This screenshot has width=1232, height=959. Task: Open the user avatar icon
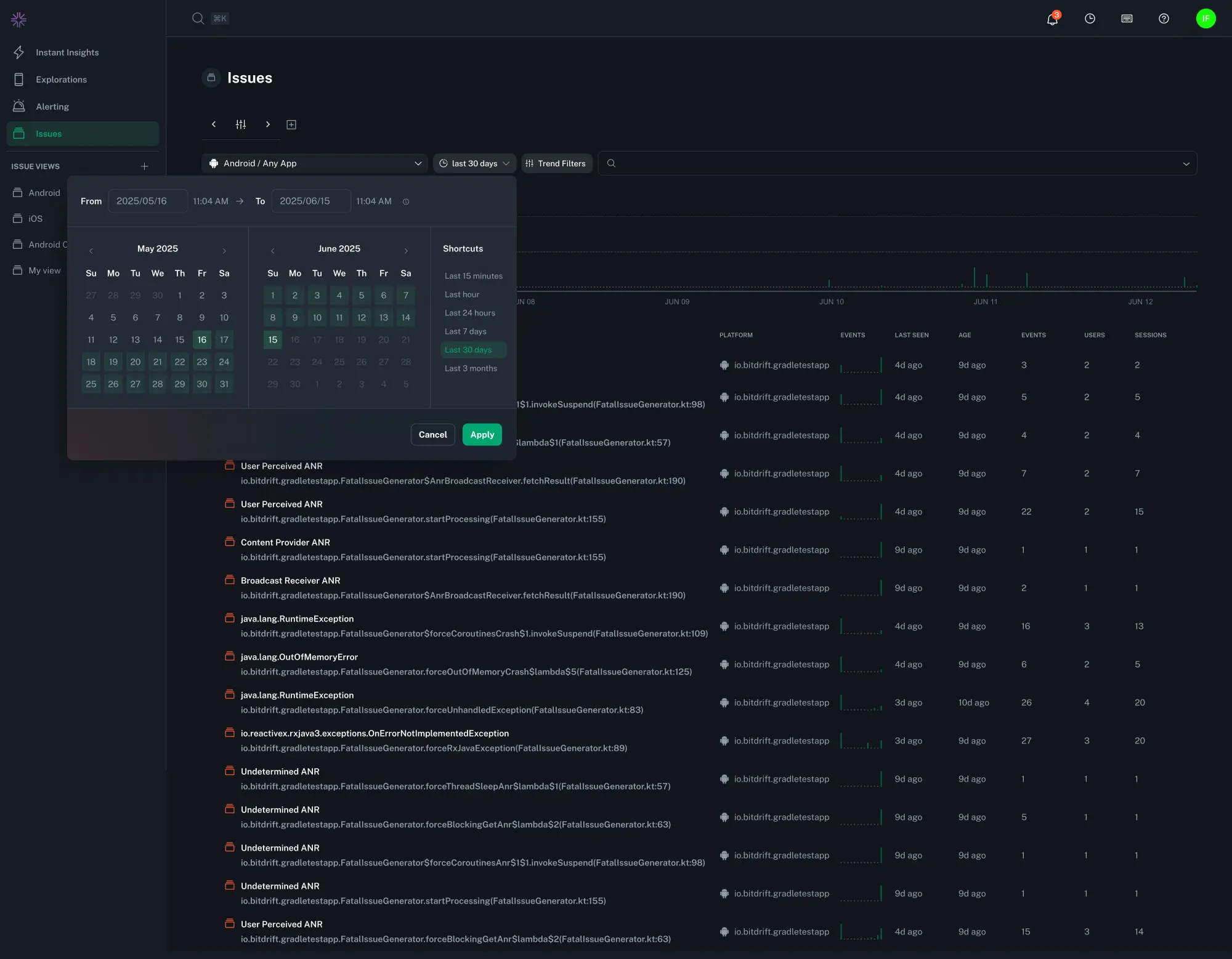click(1206, 18)
